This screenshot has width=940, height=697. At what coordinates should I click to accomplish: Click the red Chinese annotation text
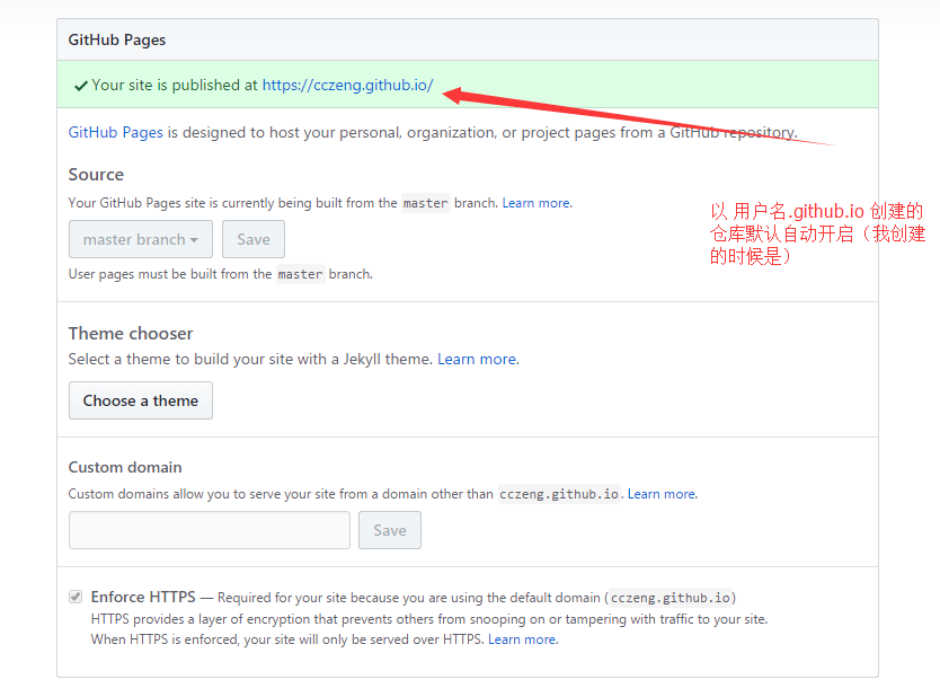click(x=817, y=233)
